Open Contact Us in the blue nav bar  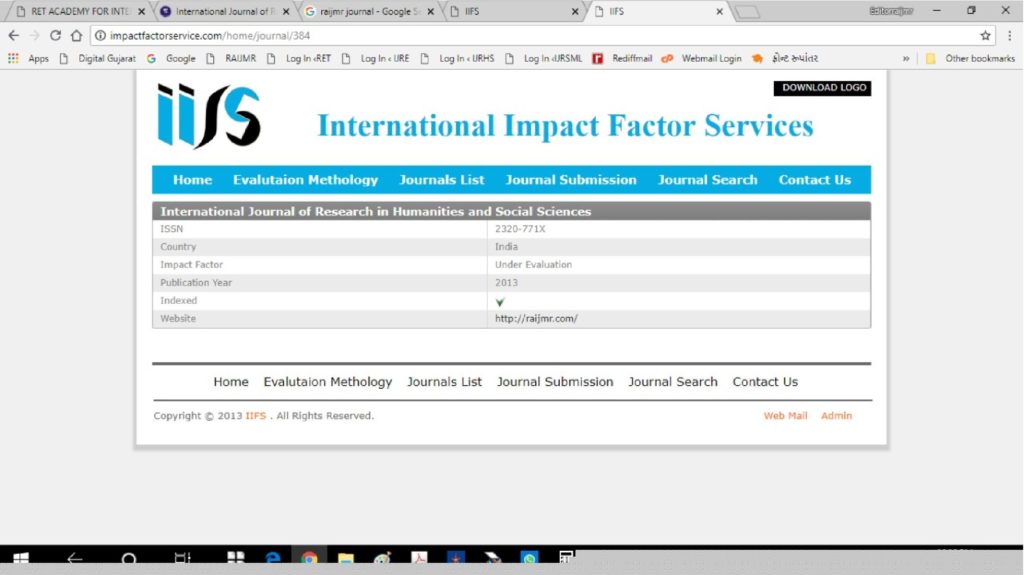click(814, 180)
